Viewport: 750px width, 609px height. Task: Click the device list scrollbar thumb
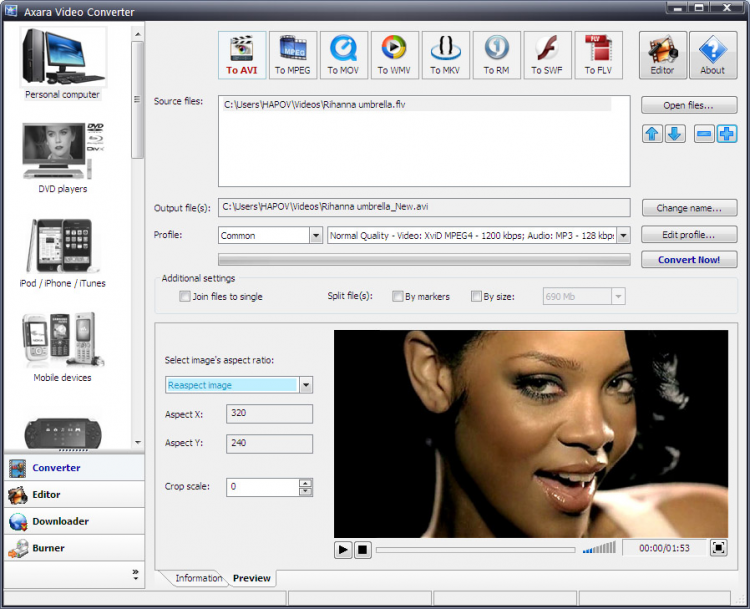tap(137, 100)
